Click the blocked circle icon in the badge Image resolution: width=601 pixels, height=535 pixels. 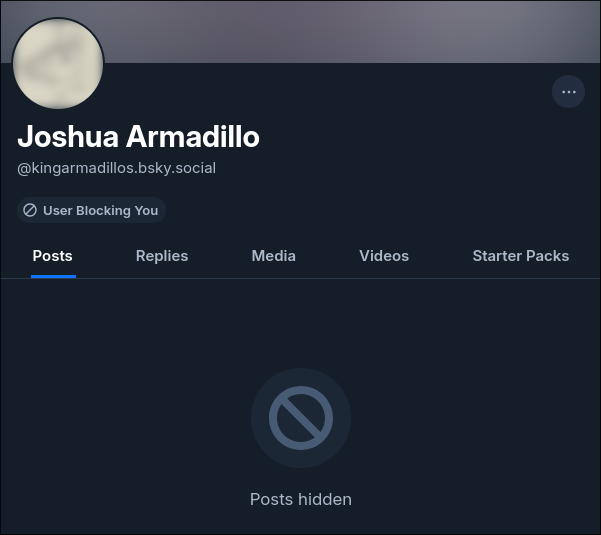point(30,211)
